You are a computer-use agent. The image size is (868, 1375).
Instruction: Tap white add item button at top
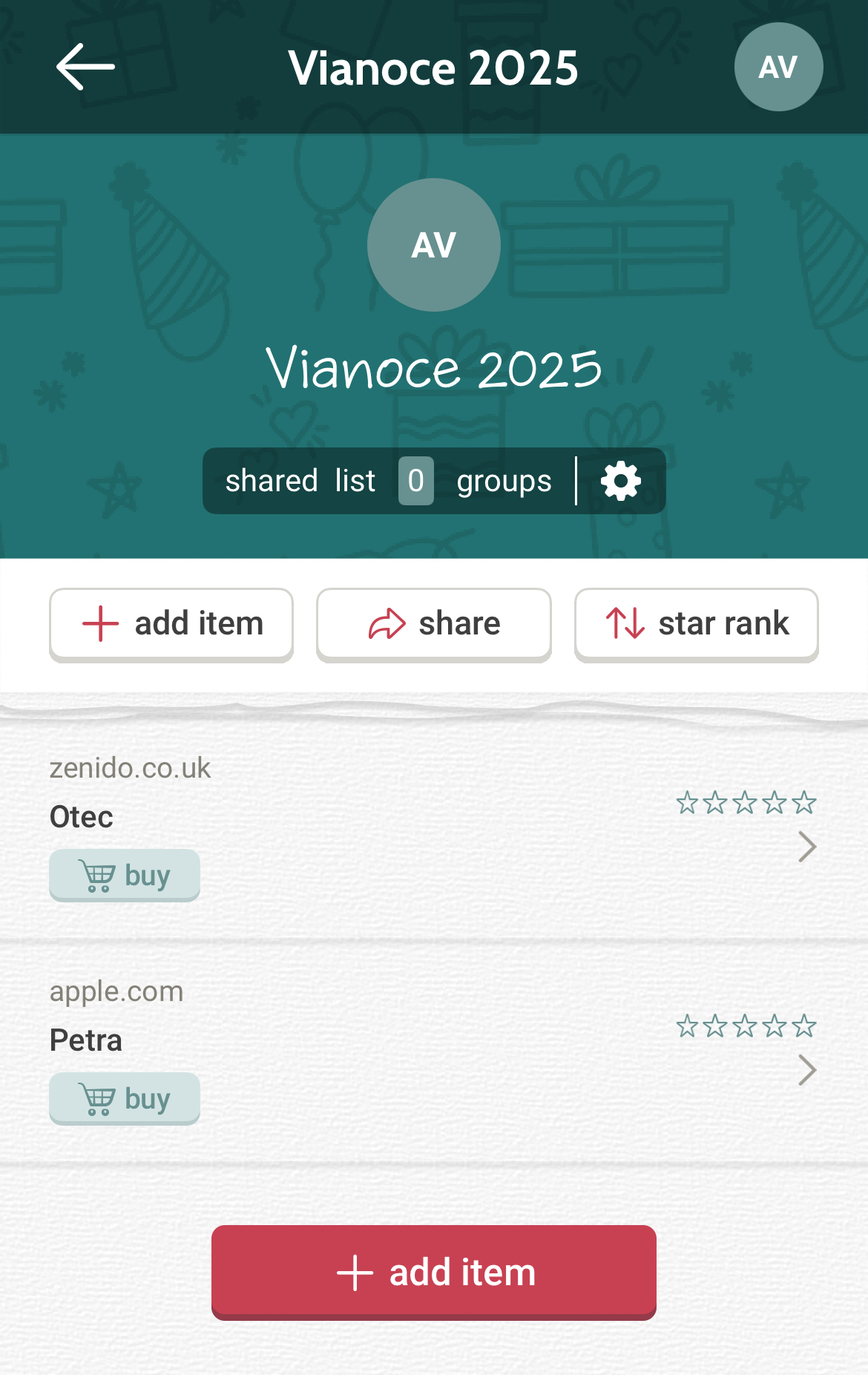click(171, 623)
